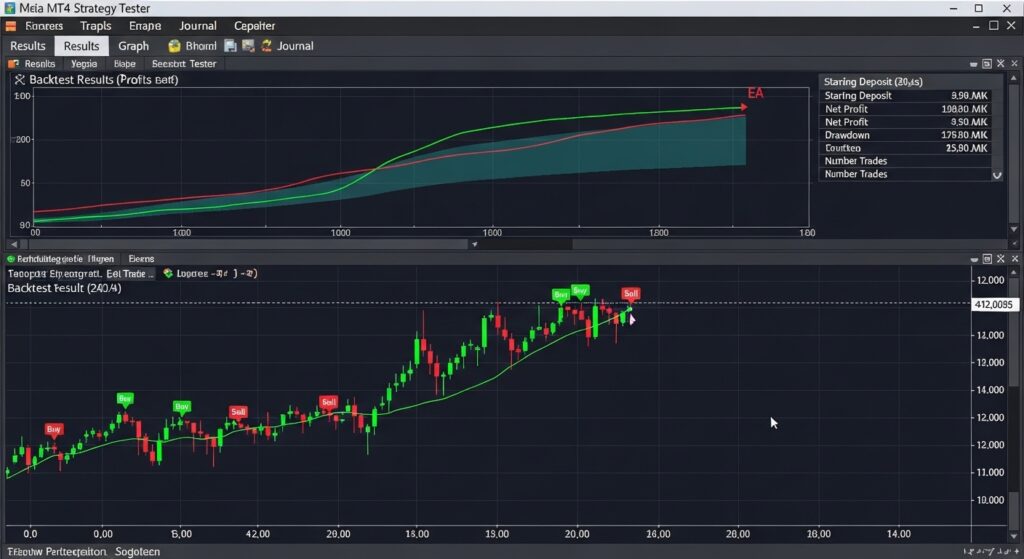Click the 412,0095 price label on axis

point(993,304)
